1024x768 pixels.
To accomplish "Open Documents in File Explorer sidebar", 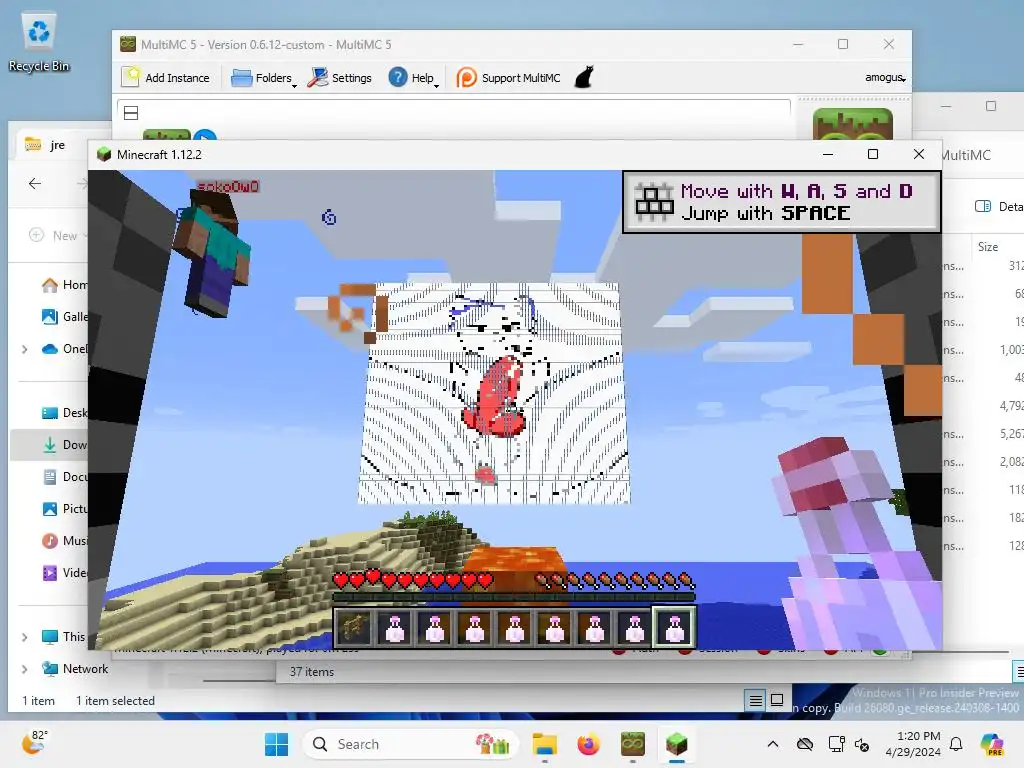I will point(65,477).
